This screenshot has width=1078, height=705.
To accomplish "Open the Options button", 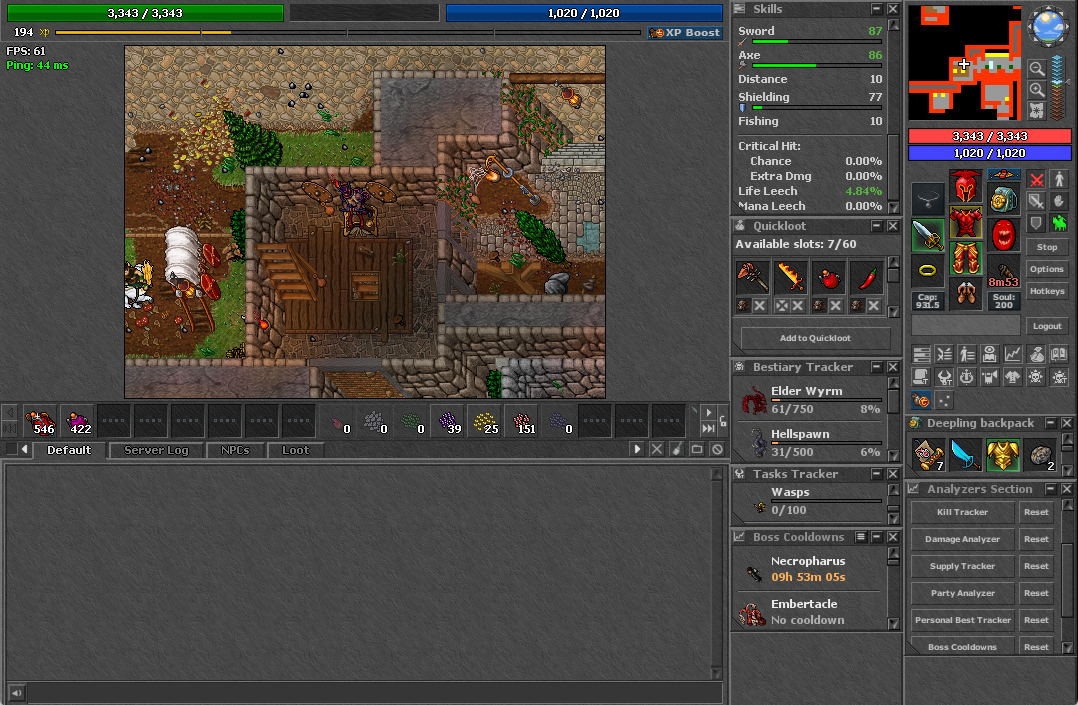I will [x=1047, y=269].
